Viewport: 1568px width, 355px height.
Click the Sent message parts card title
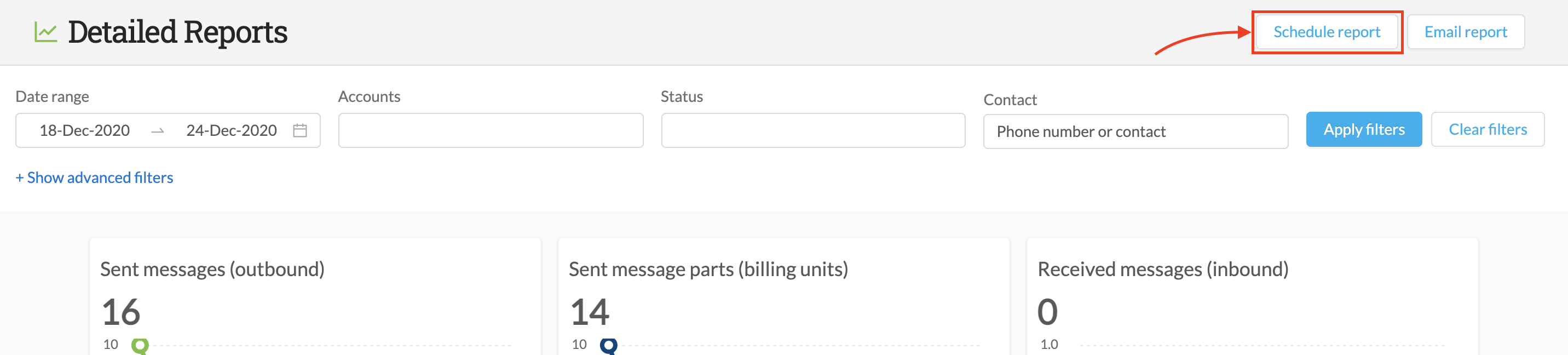708,269
